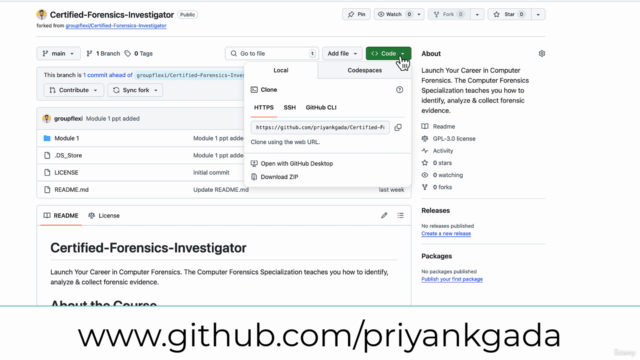Pin this repository with the Pin button
The height and width of the screenshot is (360, 640).
click(x=356, y=14)
